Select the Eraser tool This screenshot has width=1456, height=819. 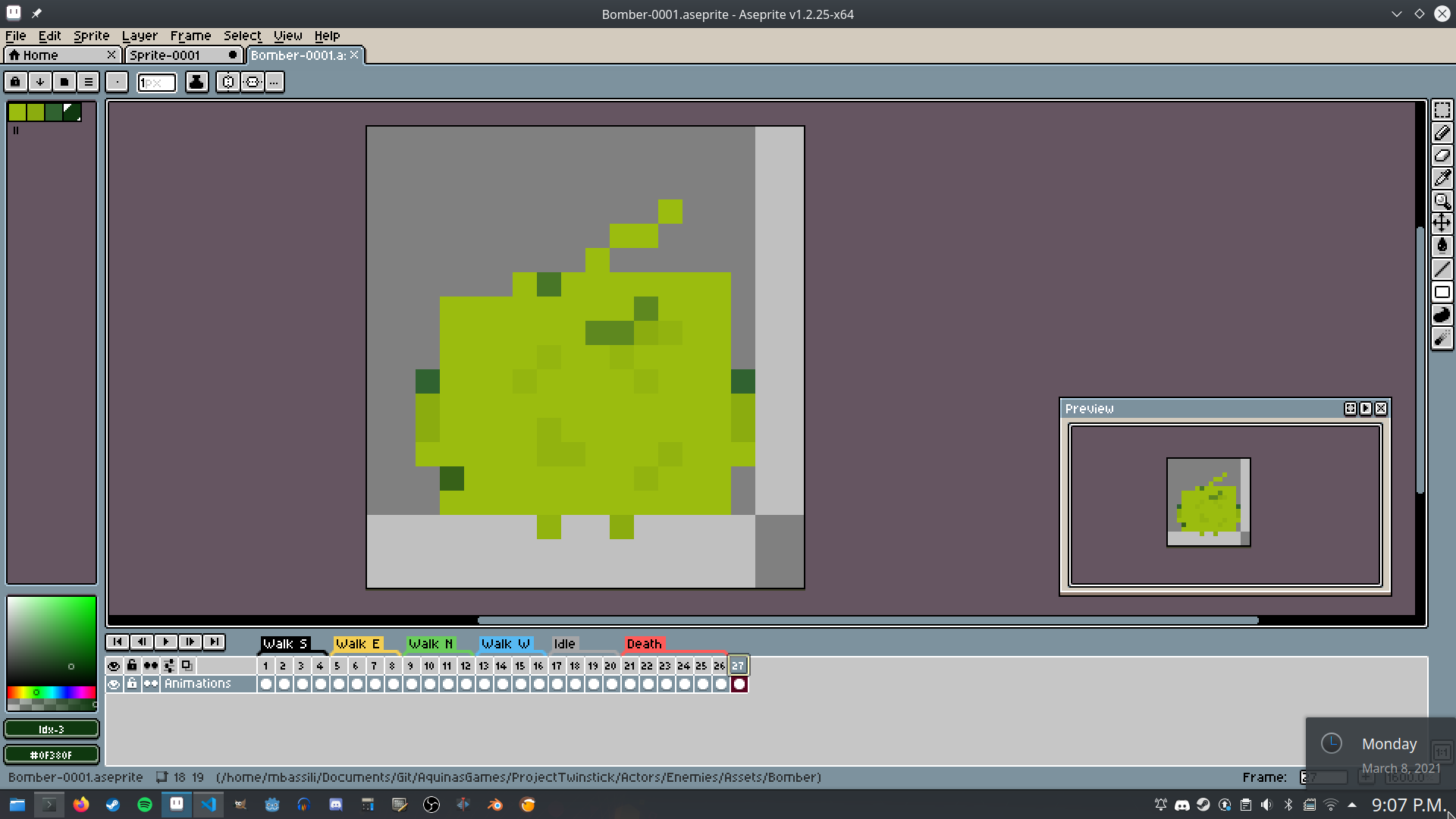coord(1442,155)
